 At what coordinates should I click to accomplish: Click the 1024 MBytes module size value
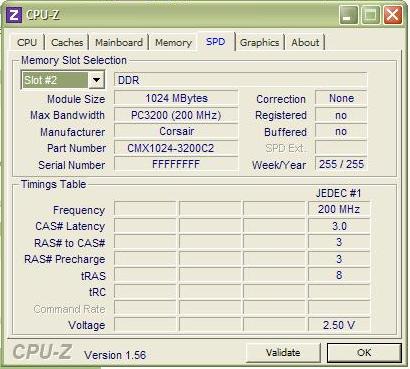176,98
